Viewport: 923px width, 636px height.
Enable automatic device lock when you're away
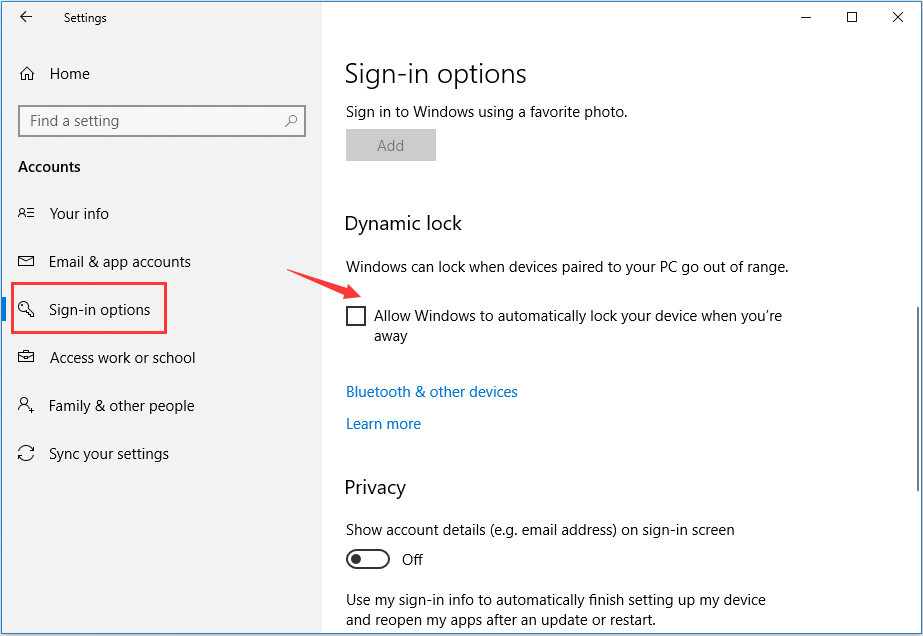[356, 315]
